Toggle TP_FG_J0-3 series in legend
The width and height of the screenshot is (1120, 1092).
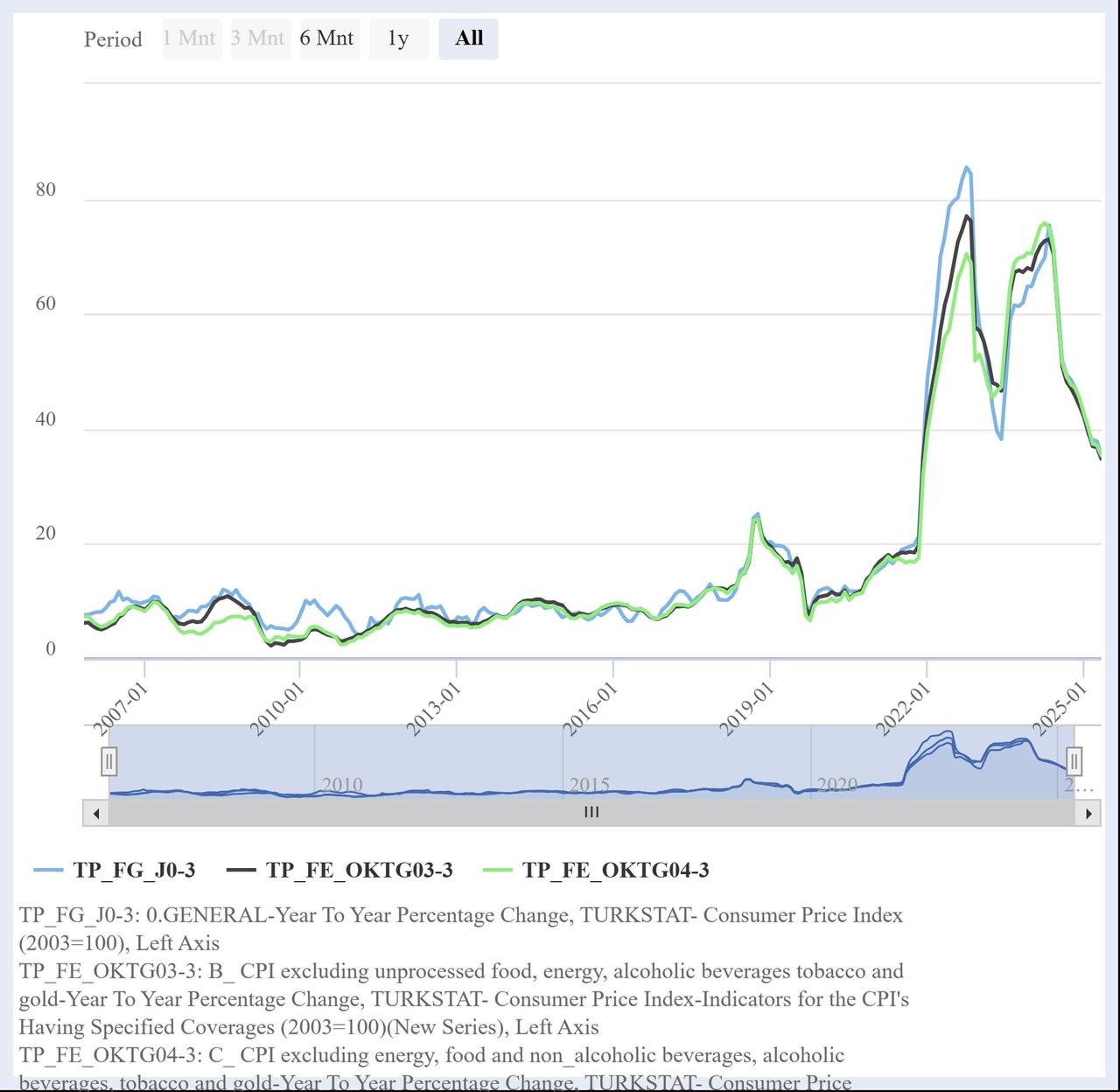(x=134, y=870)
